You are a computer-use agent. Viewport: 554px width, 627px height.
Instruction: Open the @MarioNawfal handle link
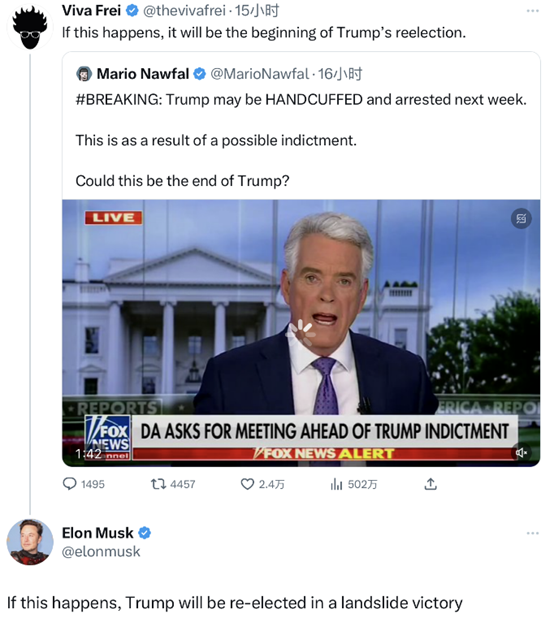[x=260, y=74]
